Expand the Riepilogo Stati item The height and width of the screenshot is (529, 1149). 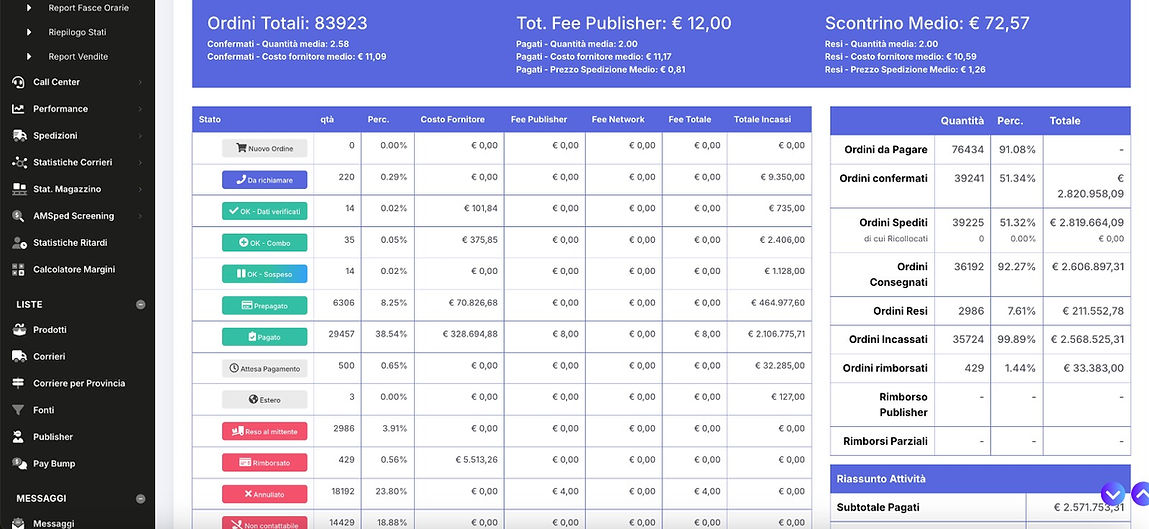pyautogui.click(x=29, y=32)
